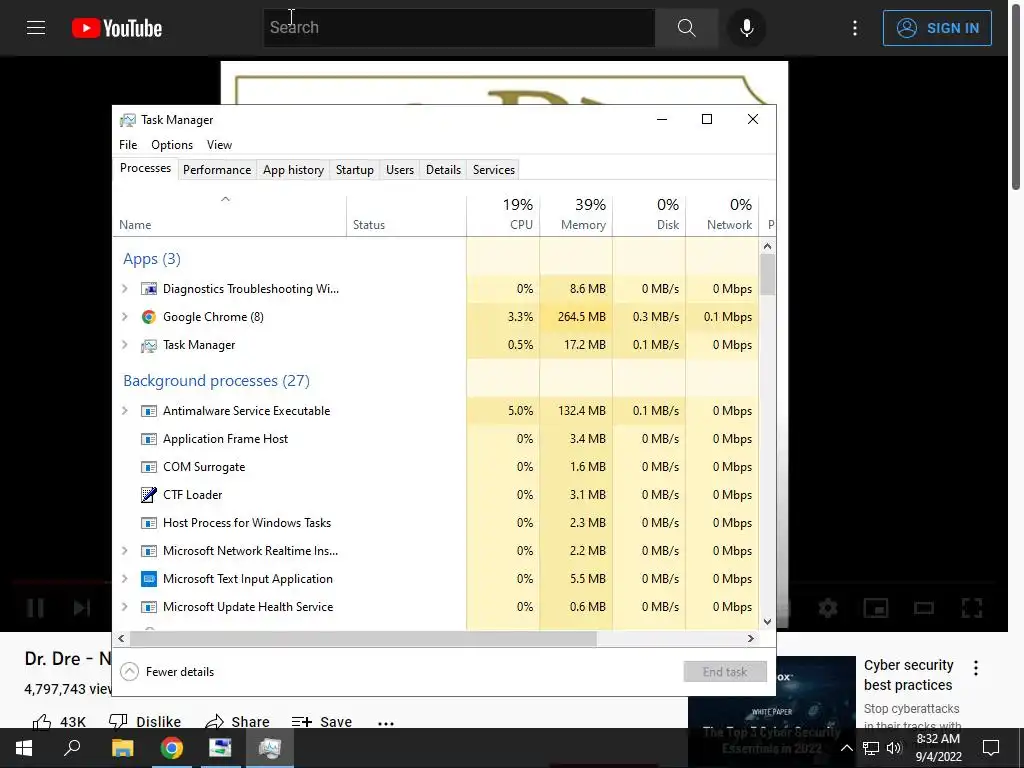Switch to the Details tab
This screenshot has width=1024, height=768.
tap(443, 170)
